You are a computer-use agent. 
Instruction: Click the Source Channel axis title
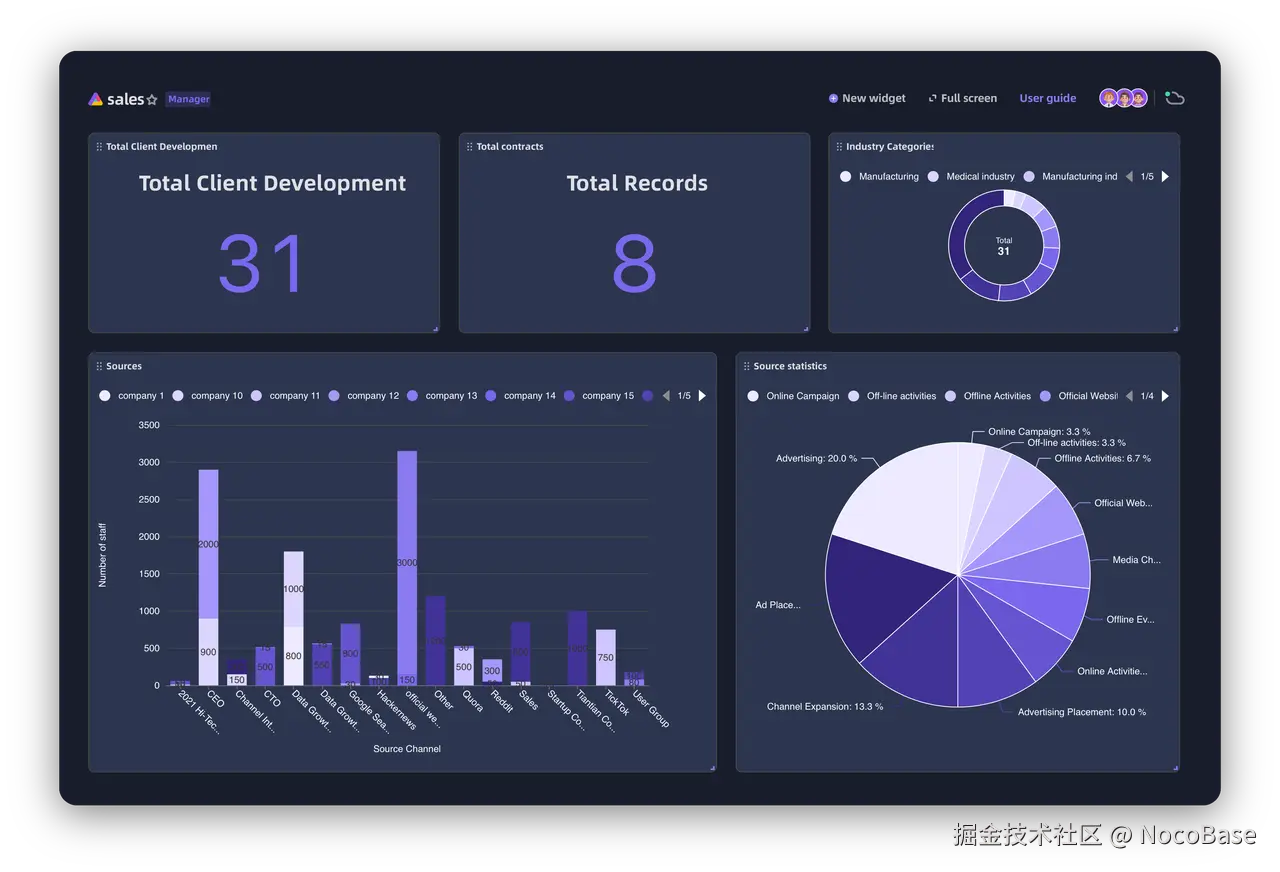coord(407,749)
